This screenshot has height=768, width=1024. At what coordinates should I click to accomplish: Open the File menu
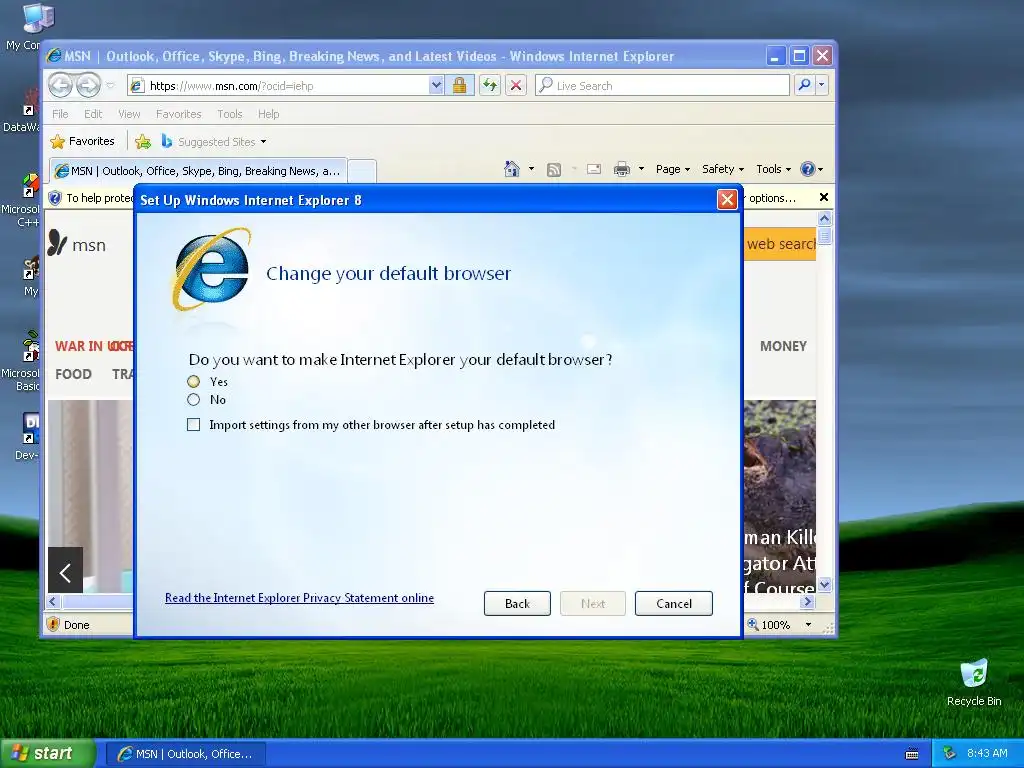(x=60, y=114)
